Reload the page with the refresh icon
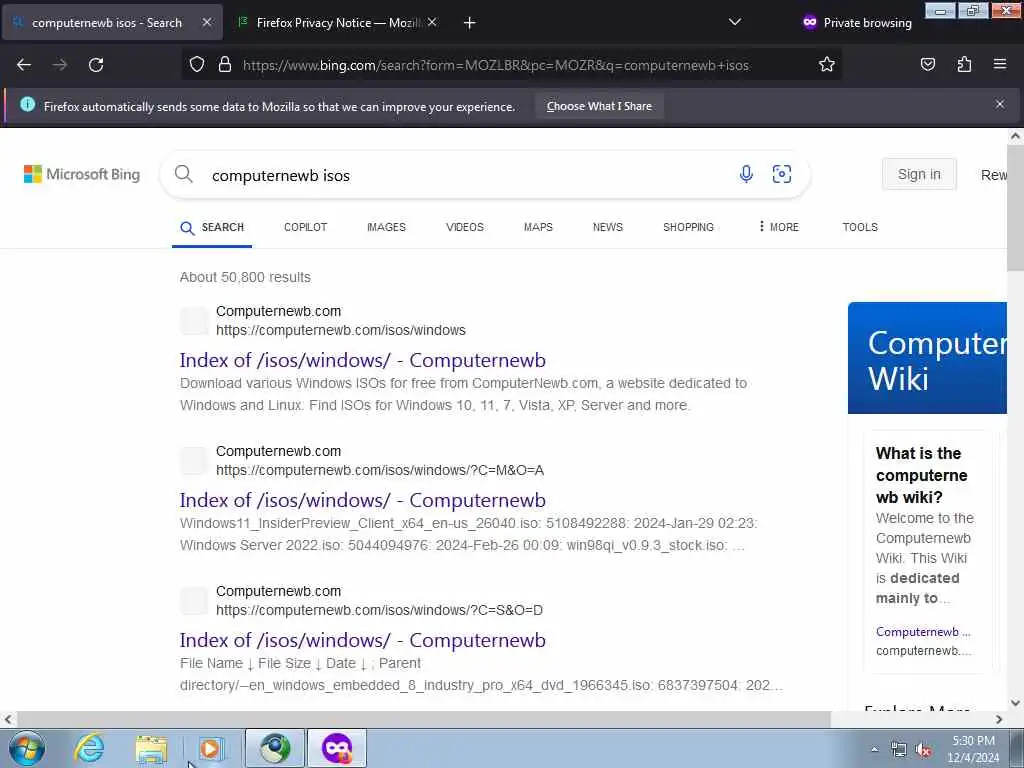This screenshot has height=768, width=1024. (x=96, y=65)
